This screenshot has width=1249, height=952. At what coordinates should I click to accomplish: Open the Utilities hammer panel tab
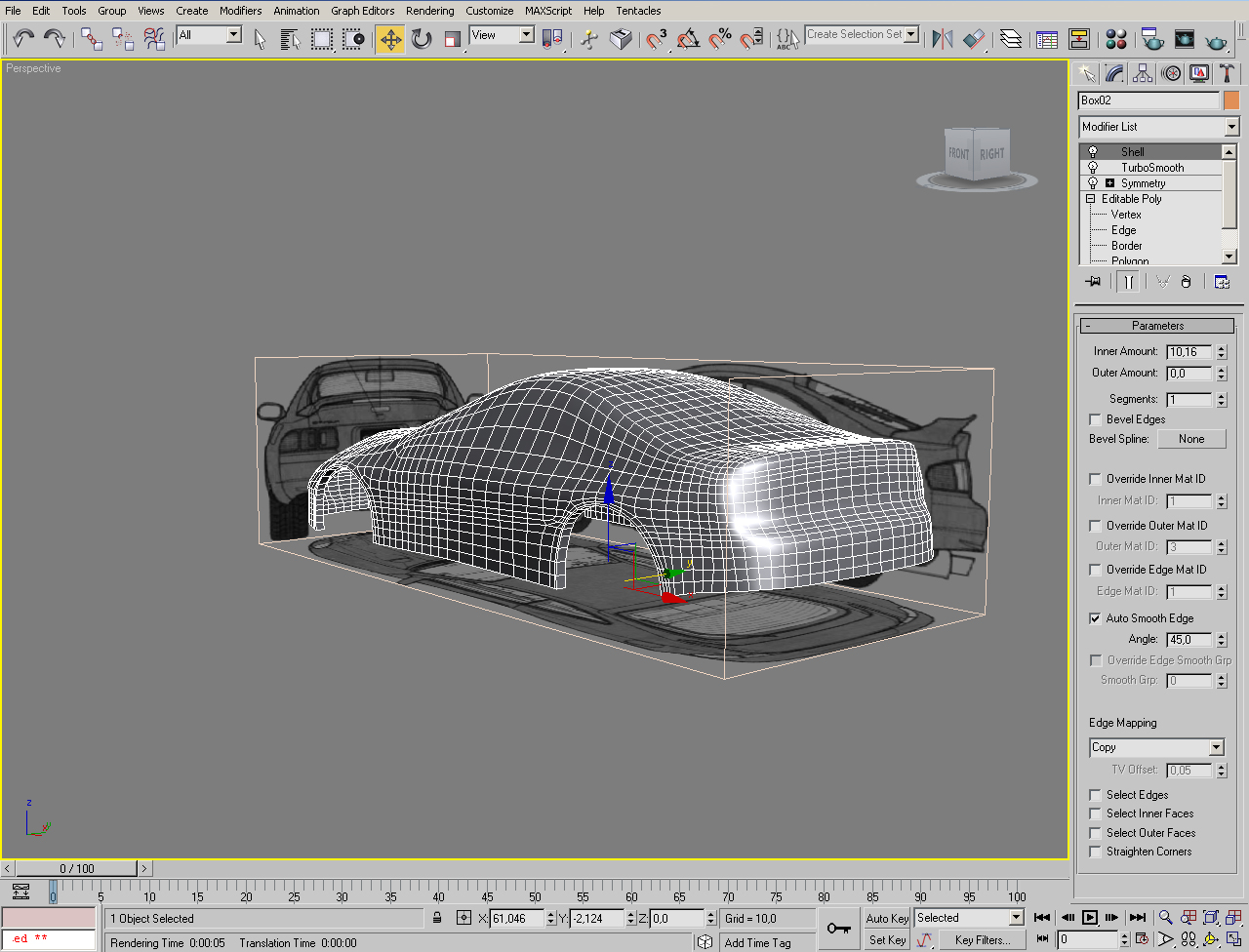coord(1228,73)
